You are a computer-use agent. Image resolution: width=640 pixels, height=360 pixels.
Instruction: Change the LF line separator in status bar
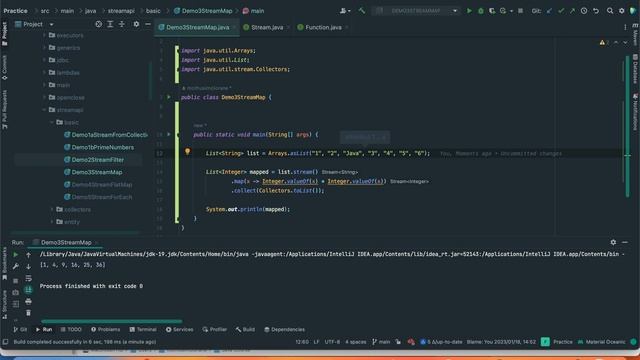coord(316,342)
